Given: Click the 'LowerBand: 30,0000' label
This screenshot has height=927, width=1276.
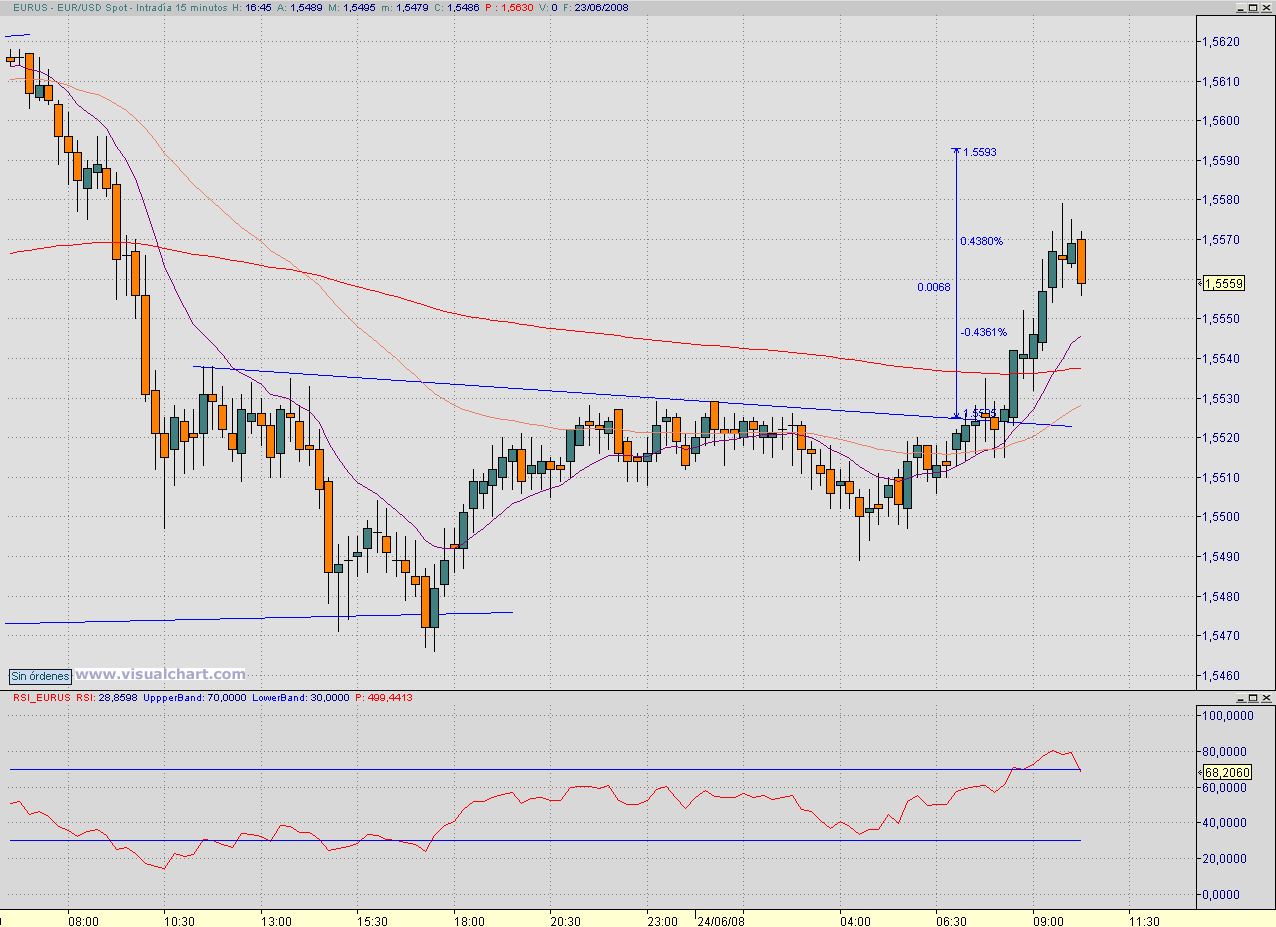Looking at the screenshot, I should pos(299,697).
